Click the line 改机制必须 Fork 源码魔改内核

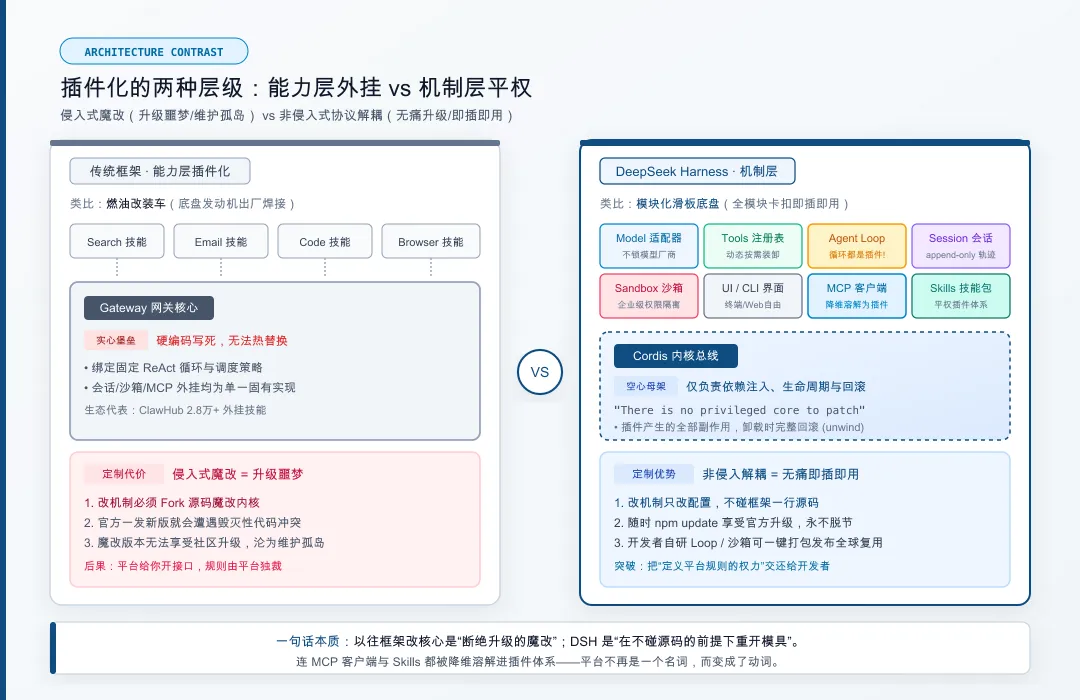coord(172,502)
